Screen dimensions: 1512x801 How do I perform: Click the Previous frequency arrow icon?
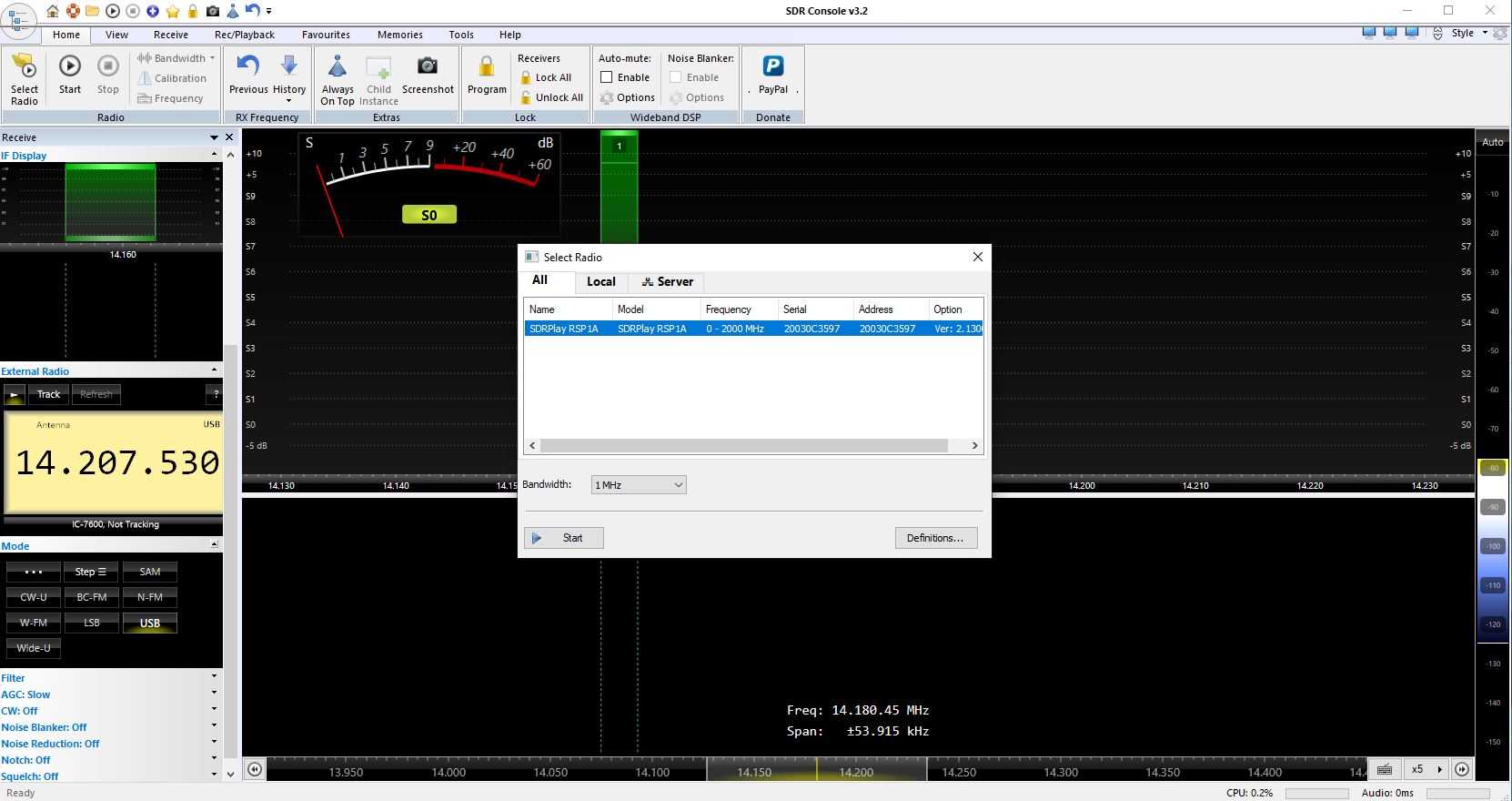[x=247, y=67]
